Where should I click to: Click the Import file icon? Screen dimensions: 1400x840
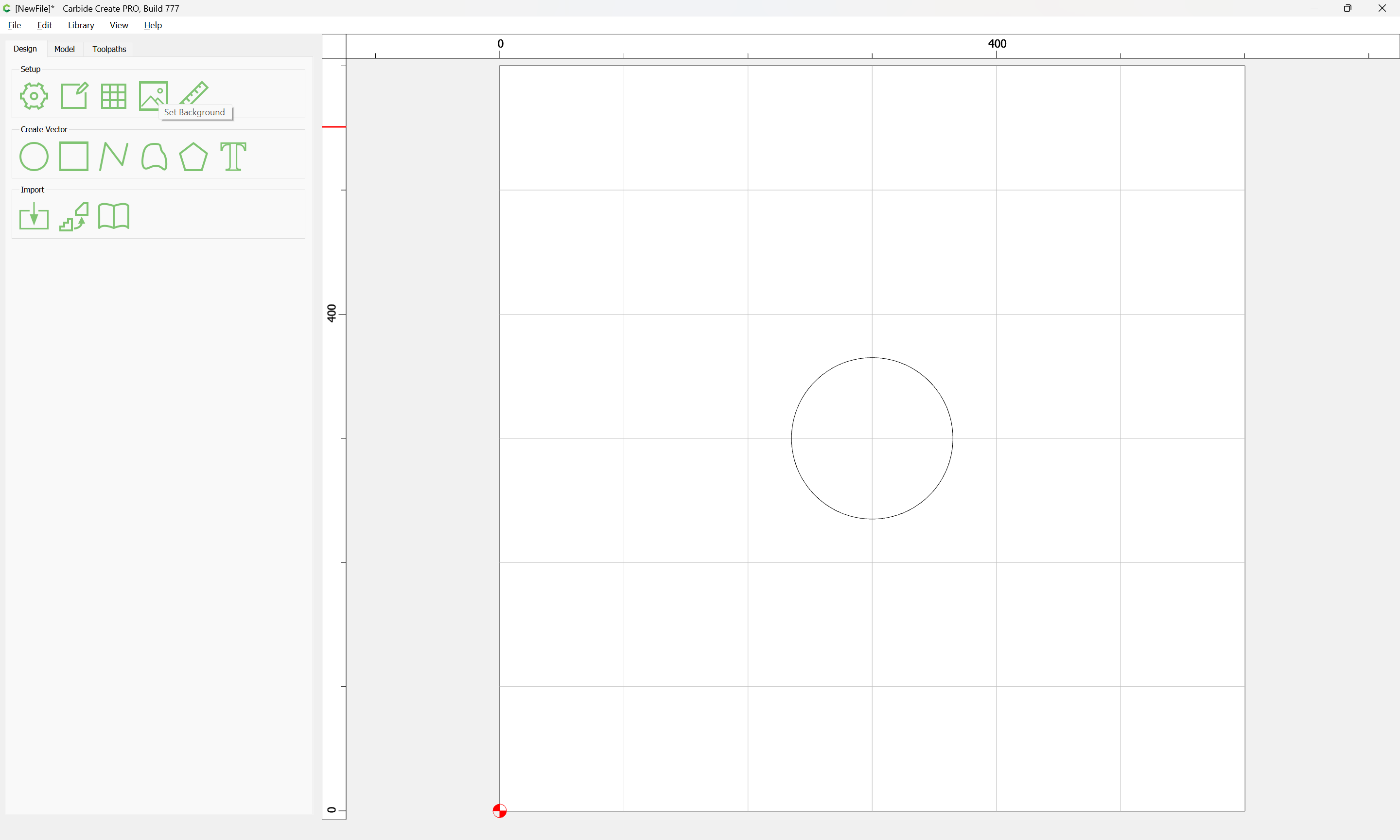coord(34,216)
